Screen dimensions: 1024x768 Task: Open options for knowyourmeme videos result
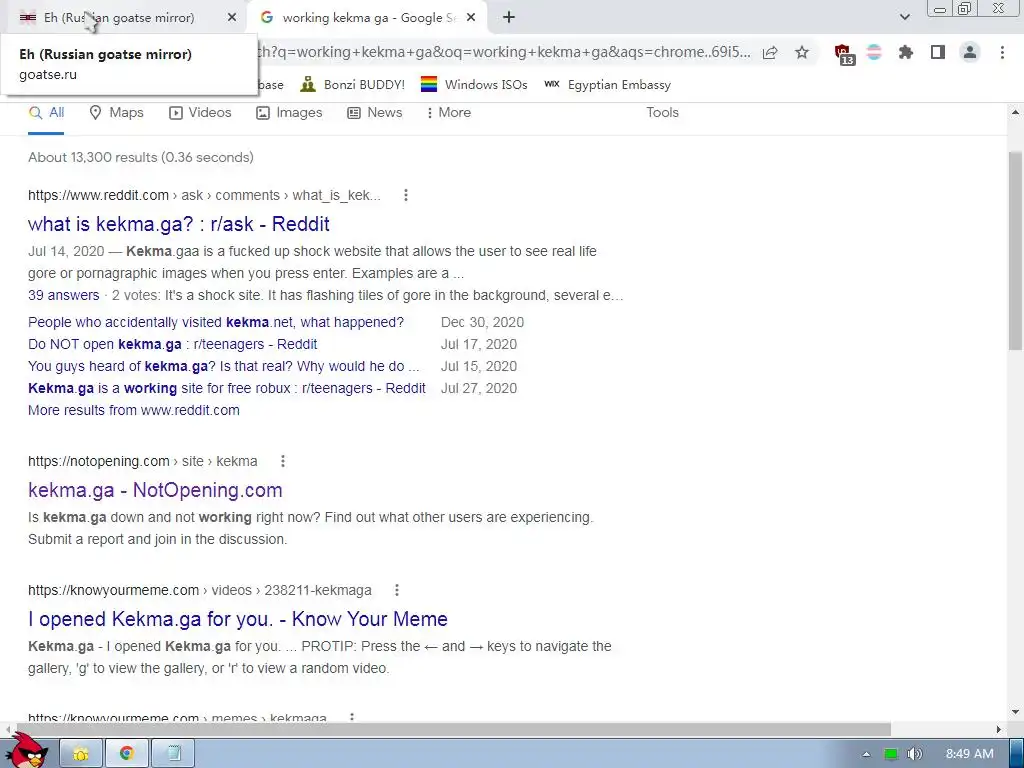point(396,590)
